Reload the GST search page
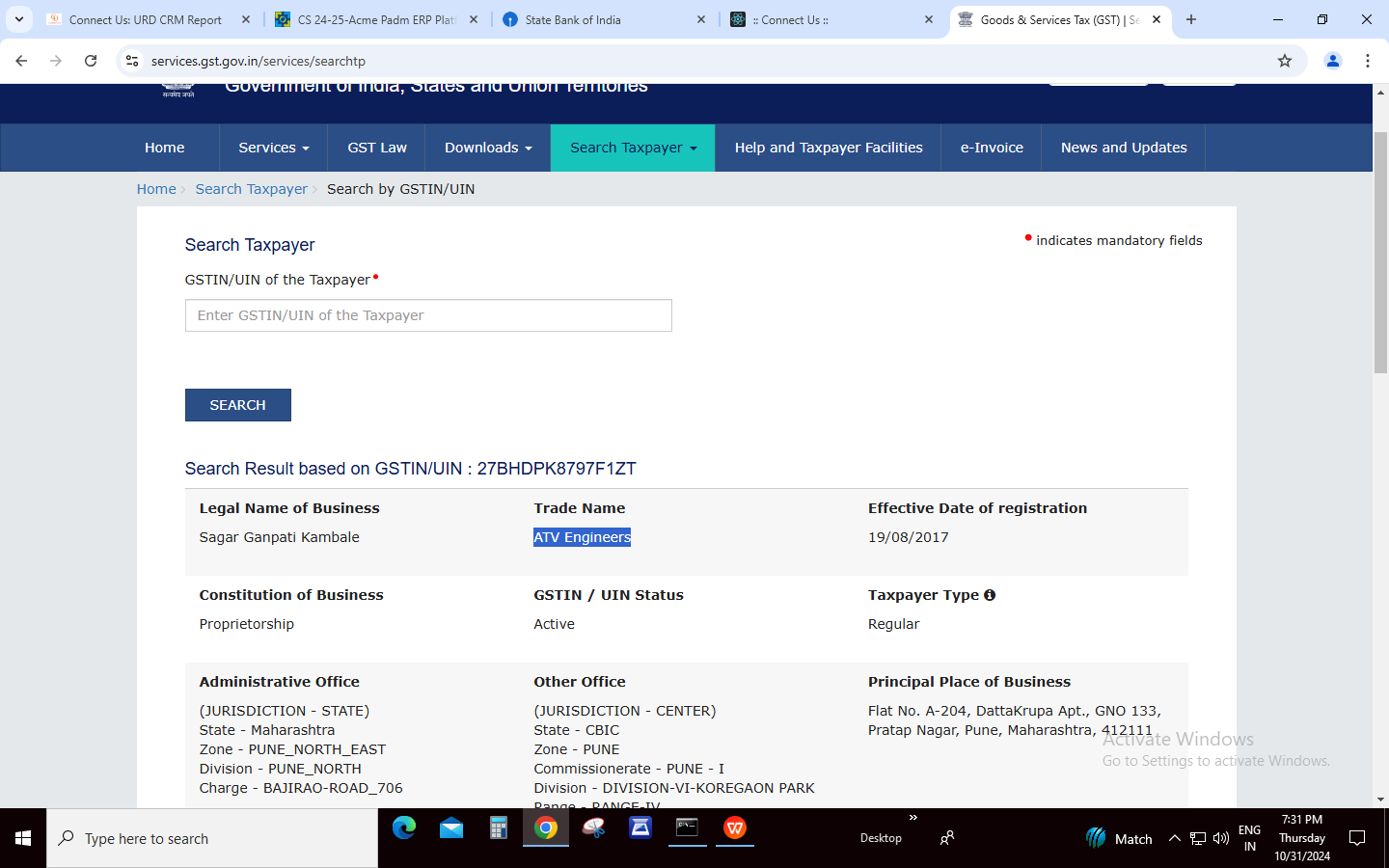Viewport: 1389px width, 868px height. [91, 61]
